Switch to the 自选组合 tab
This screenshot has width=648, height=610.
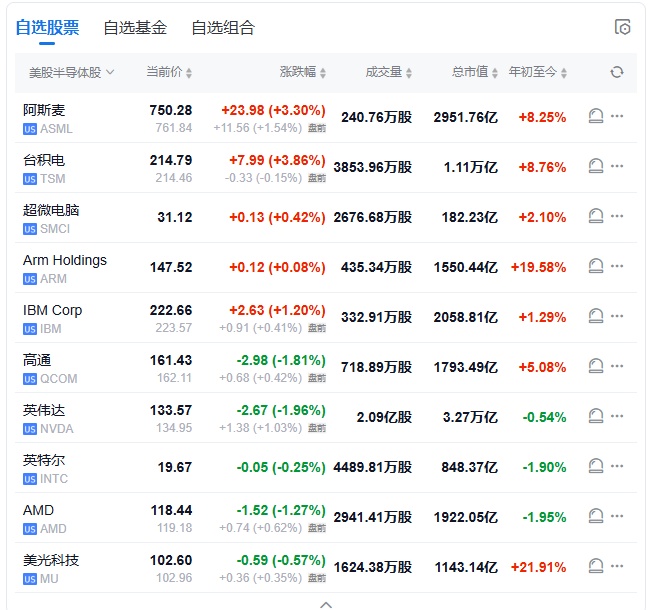point(223,28)
